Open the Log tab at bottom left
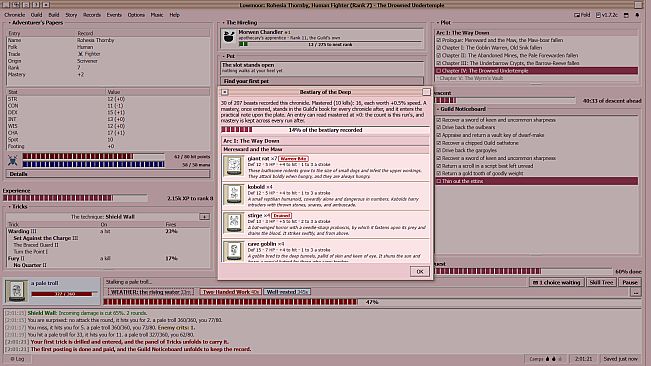651x366 pixels. [17, 359]
